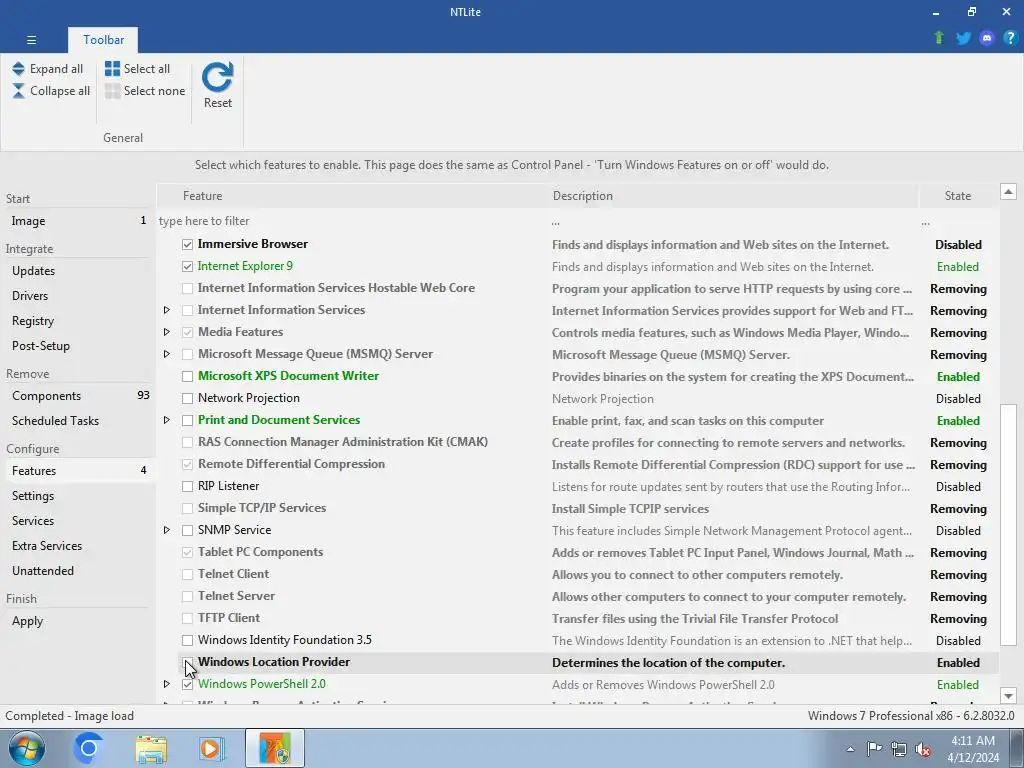The image size is (1024, 768).
Task: Open the hamburger application menu
Action: 31,40
